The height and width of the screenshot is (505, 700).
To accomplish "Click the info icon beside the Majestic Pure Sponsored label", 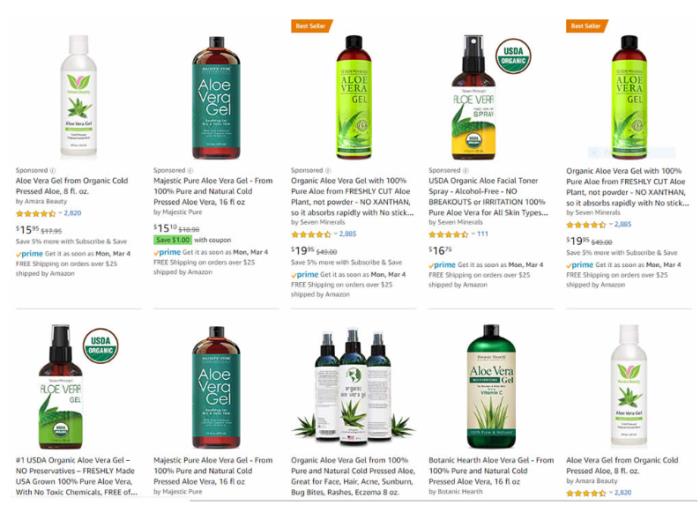I will coord(190,170).
